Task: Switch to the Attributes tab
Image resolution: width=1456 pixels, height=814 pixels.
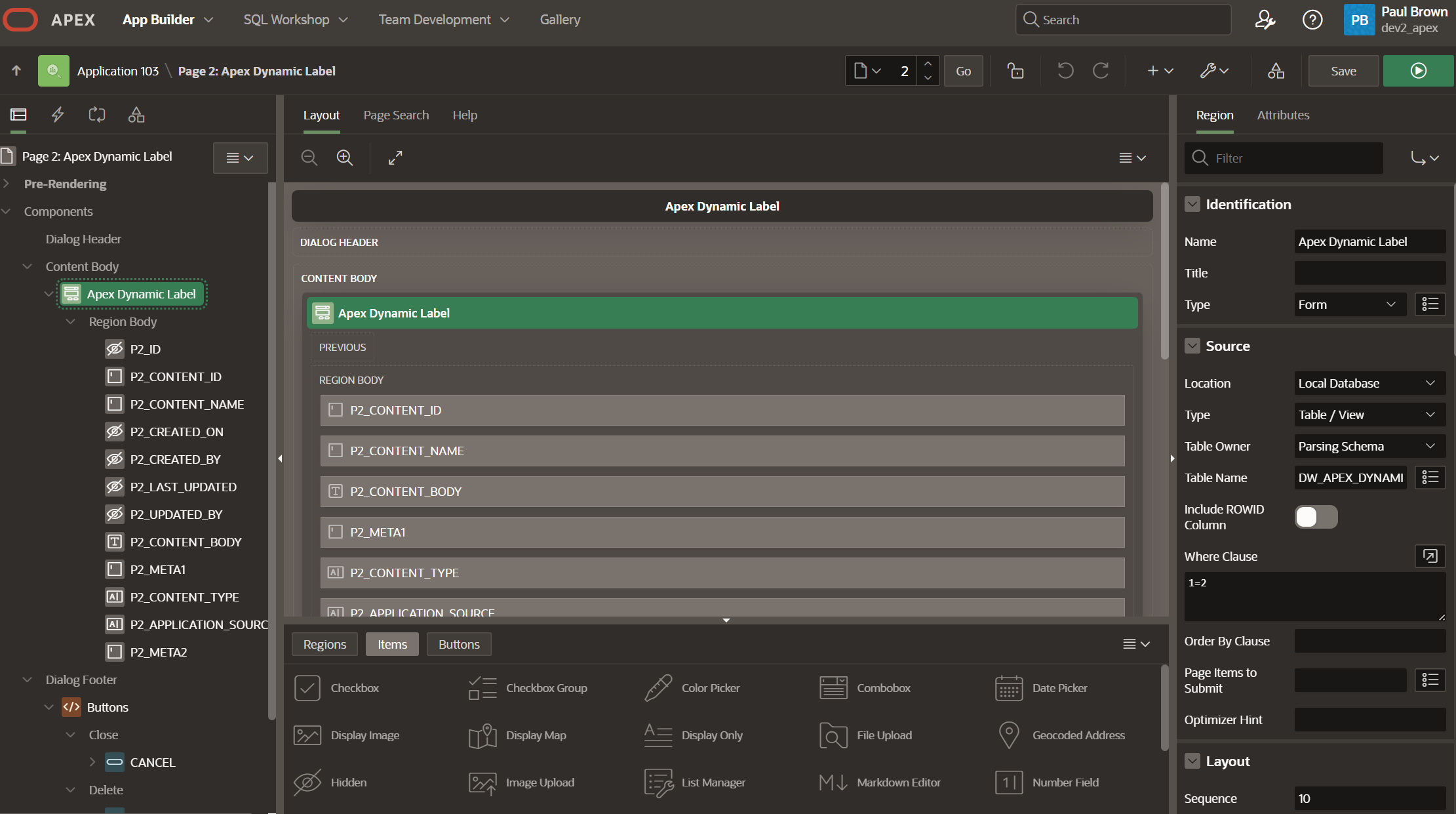Action: (x=1283, y=115)
